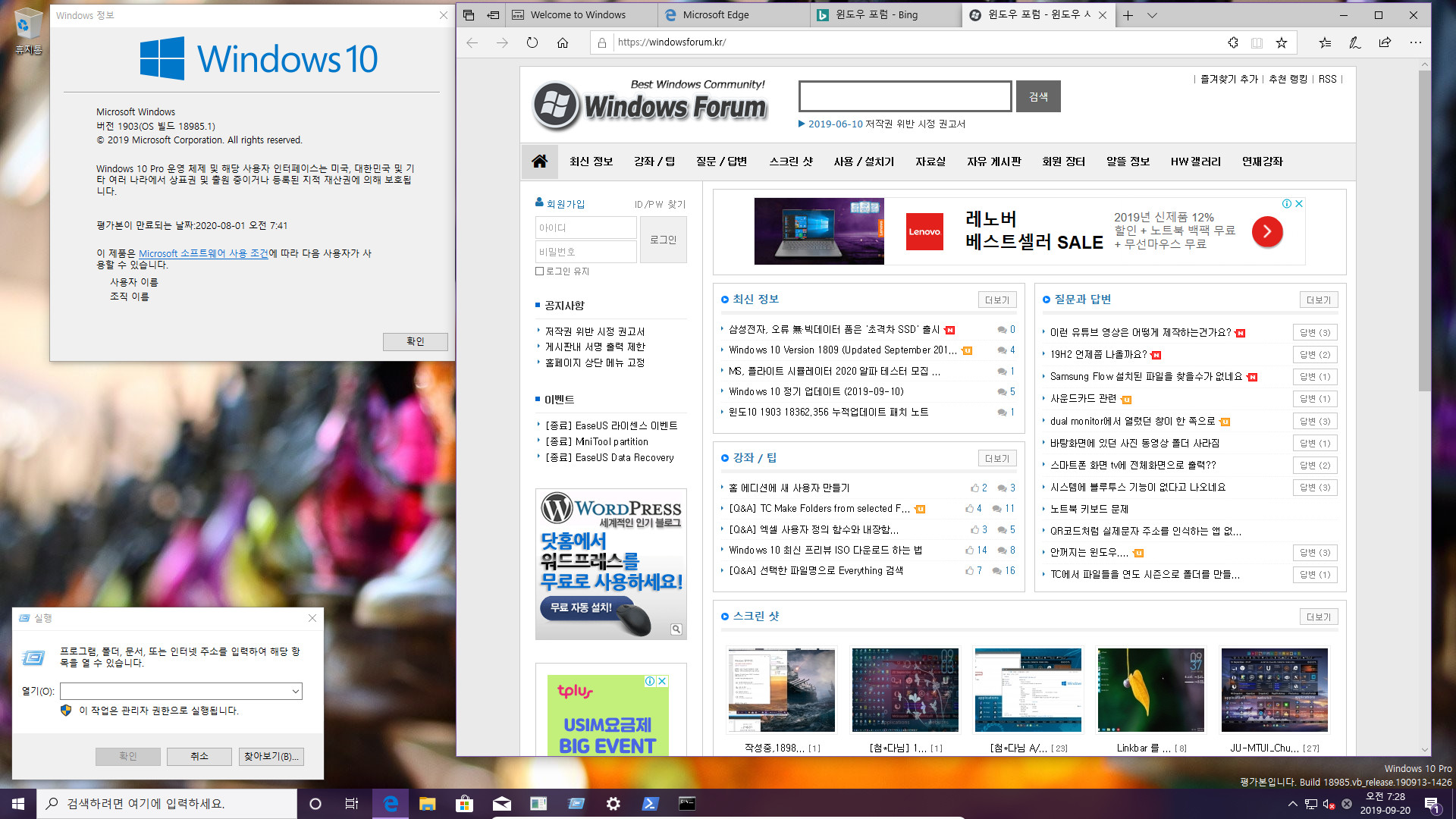Viewport: 1456px width, 819px height.
Task: Open tab list chevron in Edge
Action: [1152, 15]
